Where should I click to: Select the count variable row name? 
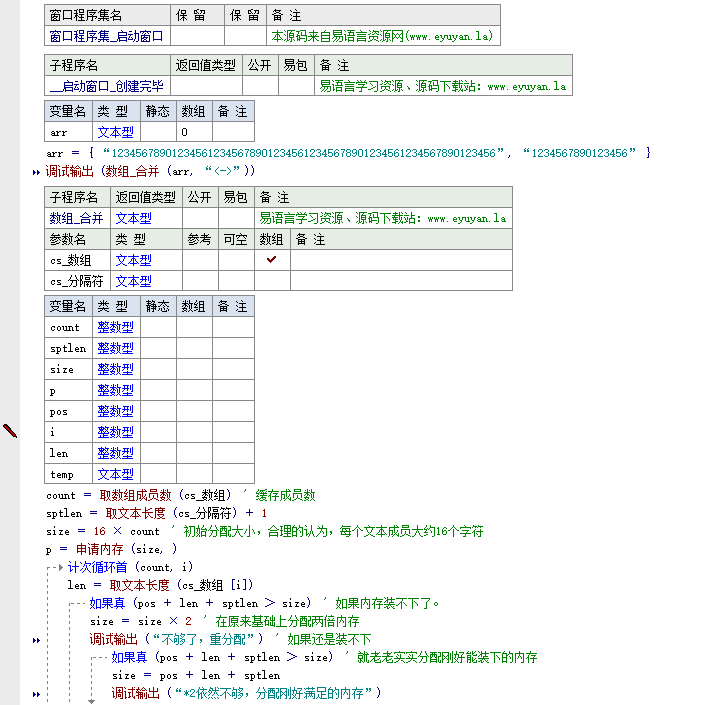(x=68, y=327)
